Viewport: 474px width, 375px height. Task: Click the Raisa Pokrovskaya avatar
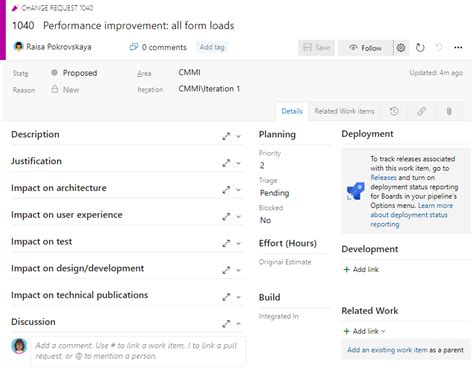click(19, 46)
